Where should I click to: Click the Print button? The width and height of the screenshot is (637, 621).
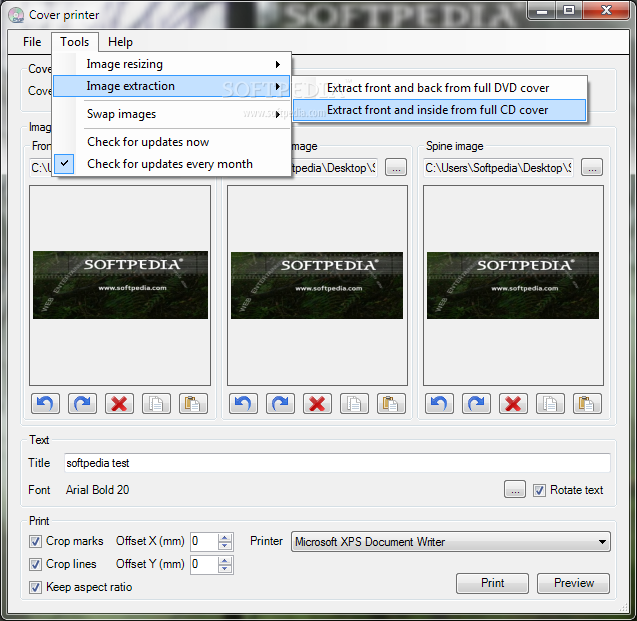tap(492, 583)
